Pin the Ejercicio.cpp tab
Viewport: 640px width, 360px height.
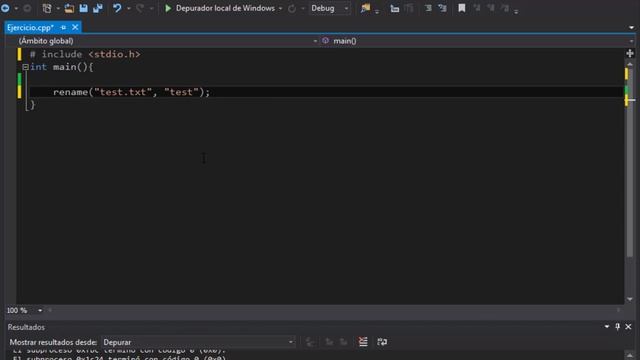63,27
